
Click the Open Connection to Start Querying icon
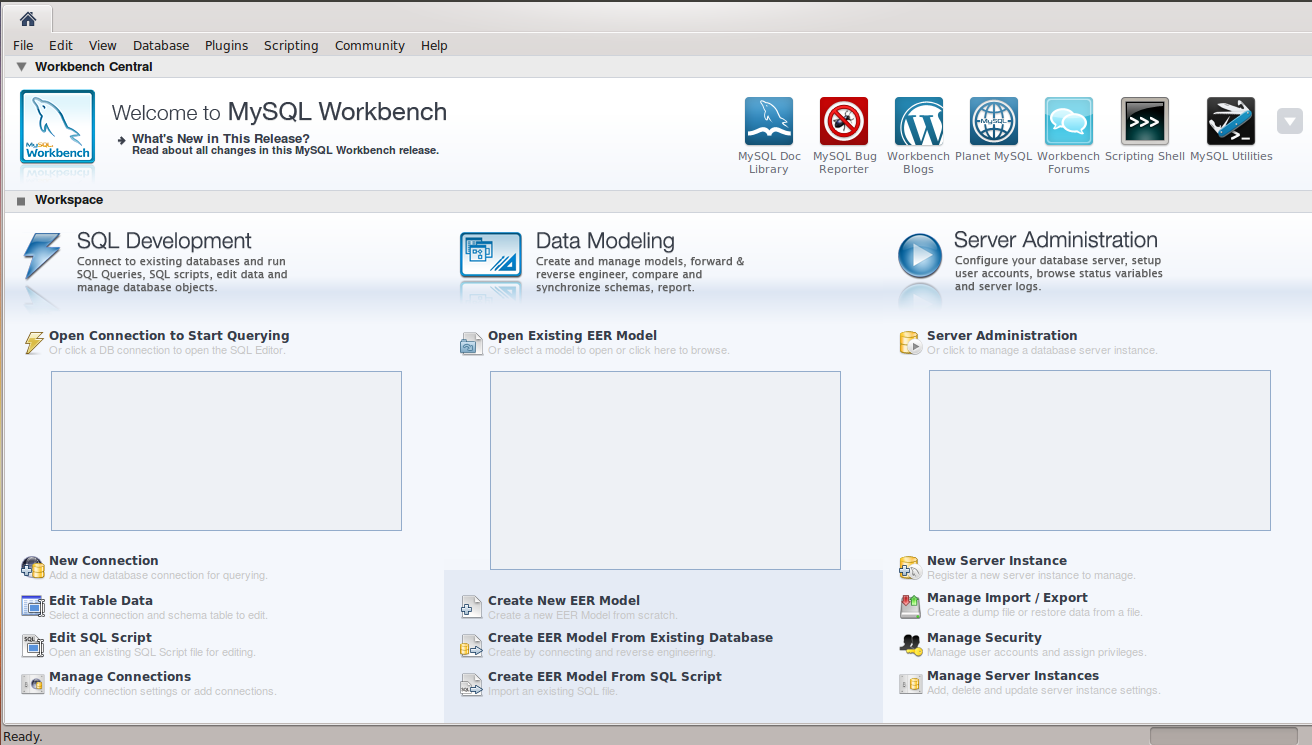coord(34,343)
